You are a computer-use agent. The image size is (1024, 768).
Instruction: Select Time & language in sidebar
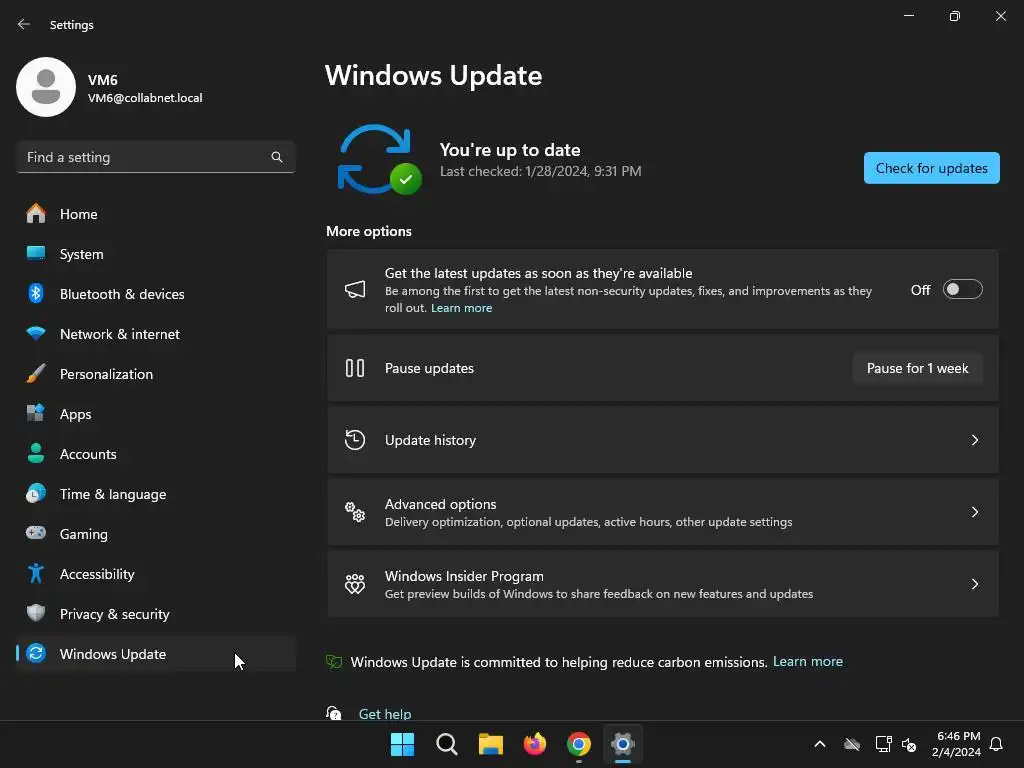156,494
